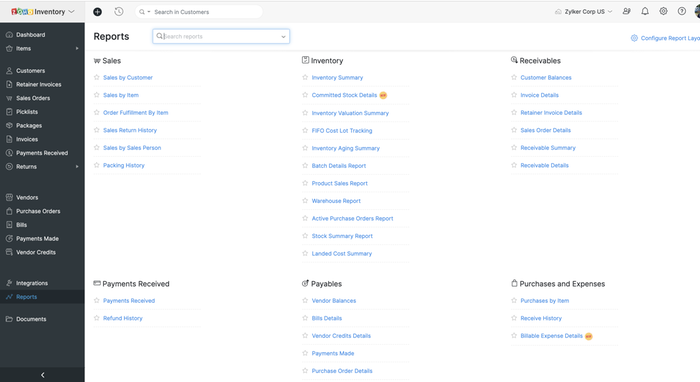
Task: Go to Sales Orders in sidebar
Action: 33,98
